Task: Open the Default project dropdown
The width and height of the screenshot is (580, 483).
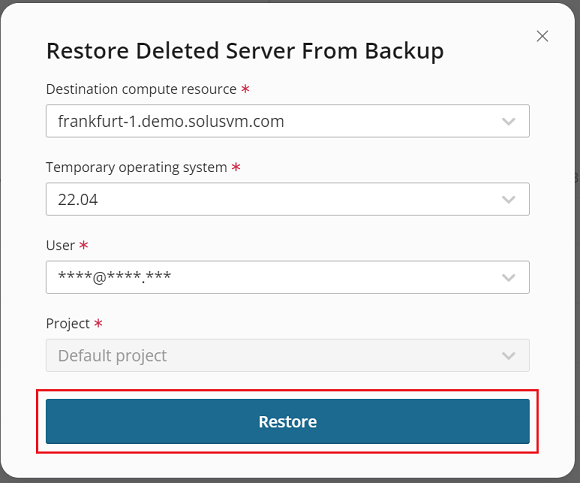Action: 288,355
